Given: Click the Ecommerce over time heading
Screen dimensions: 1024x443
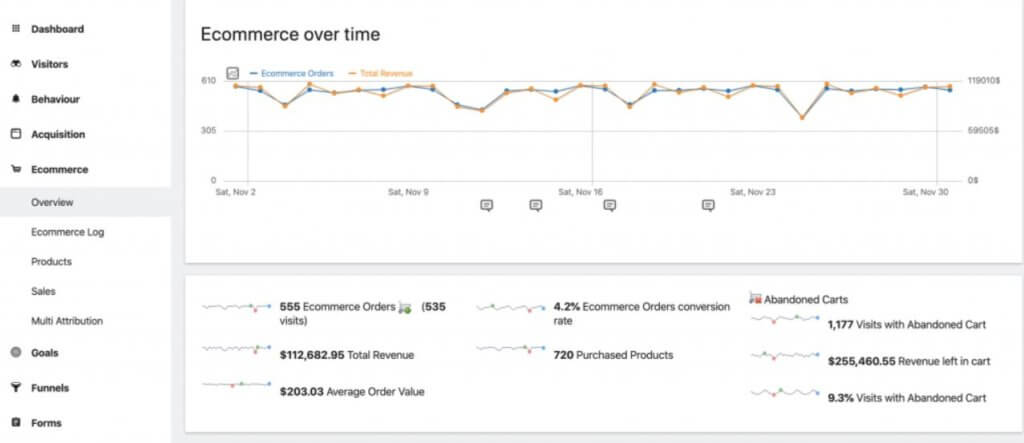Looking at the screenshot, I should coord(290,35).
